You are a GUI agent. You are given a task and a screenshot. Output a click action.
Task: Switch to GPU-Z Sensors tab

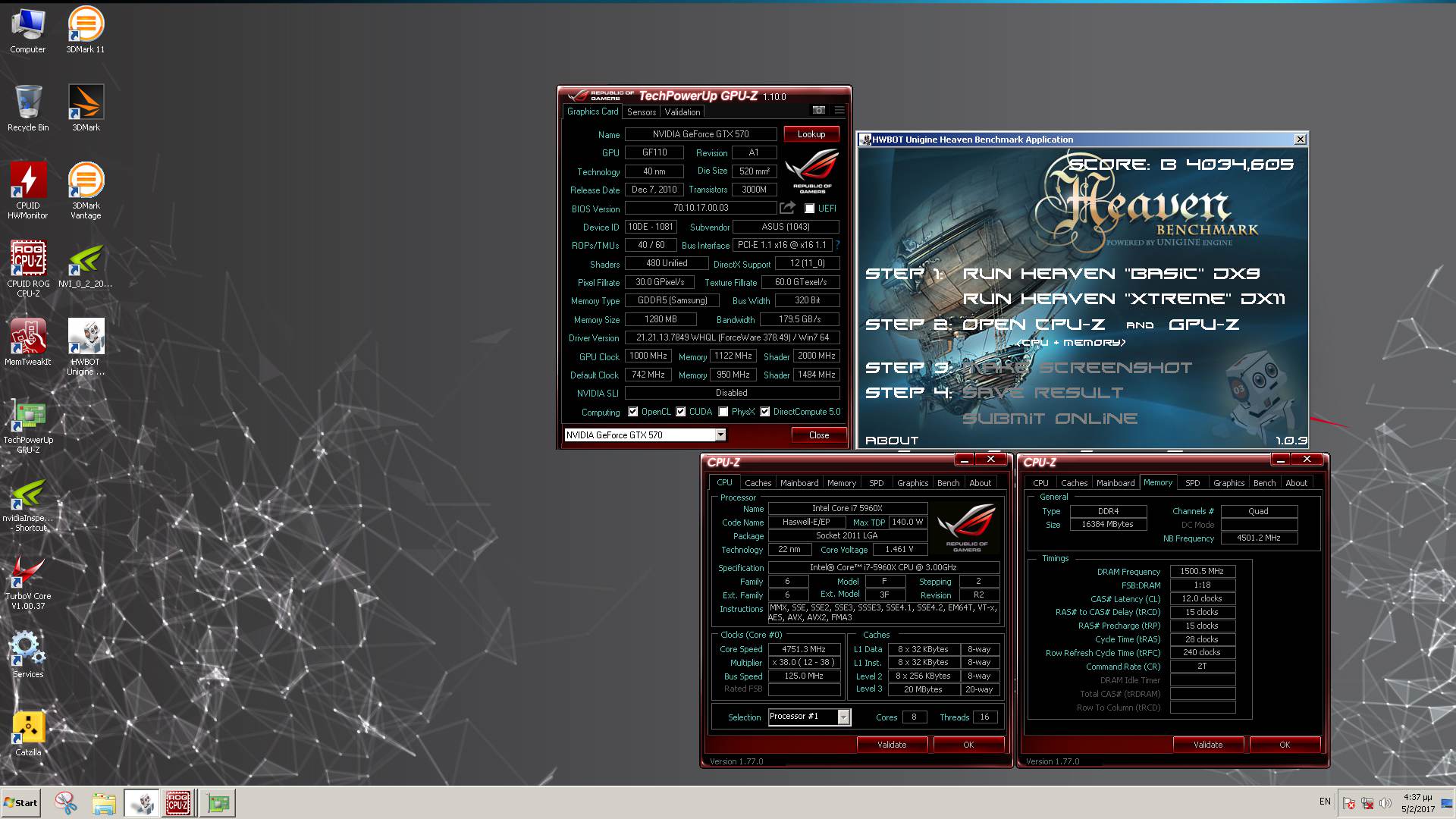tap(642, 111)
